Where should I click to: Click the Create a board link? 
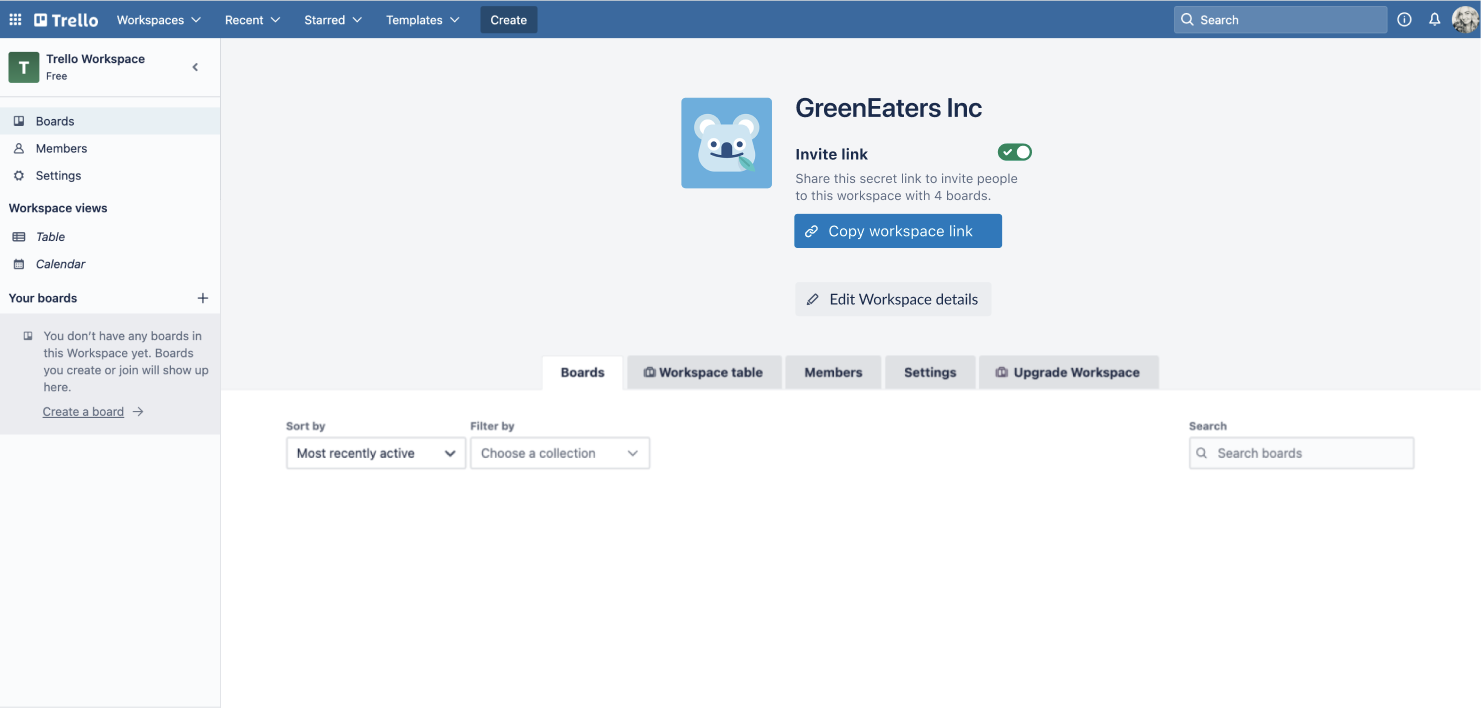[x=83, y=411]
